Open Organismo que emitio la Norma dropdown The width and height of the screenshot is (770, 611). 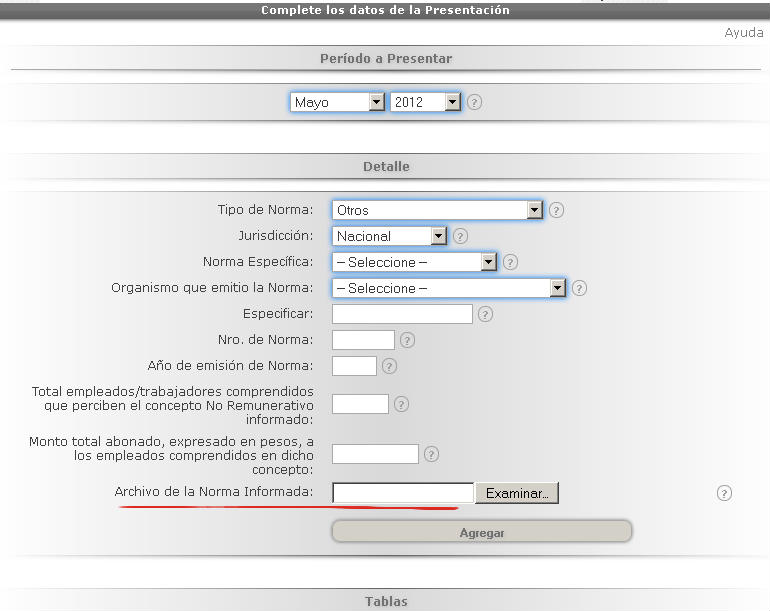click(449, 288)
